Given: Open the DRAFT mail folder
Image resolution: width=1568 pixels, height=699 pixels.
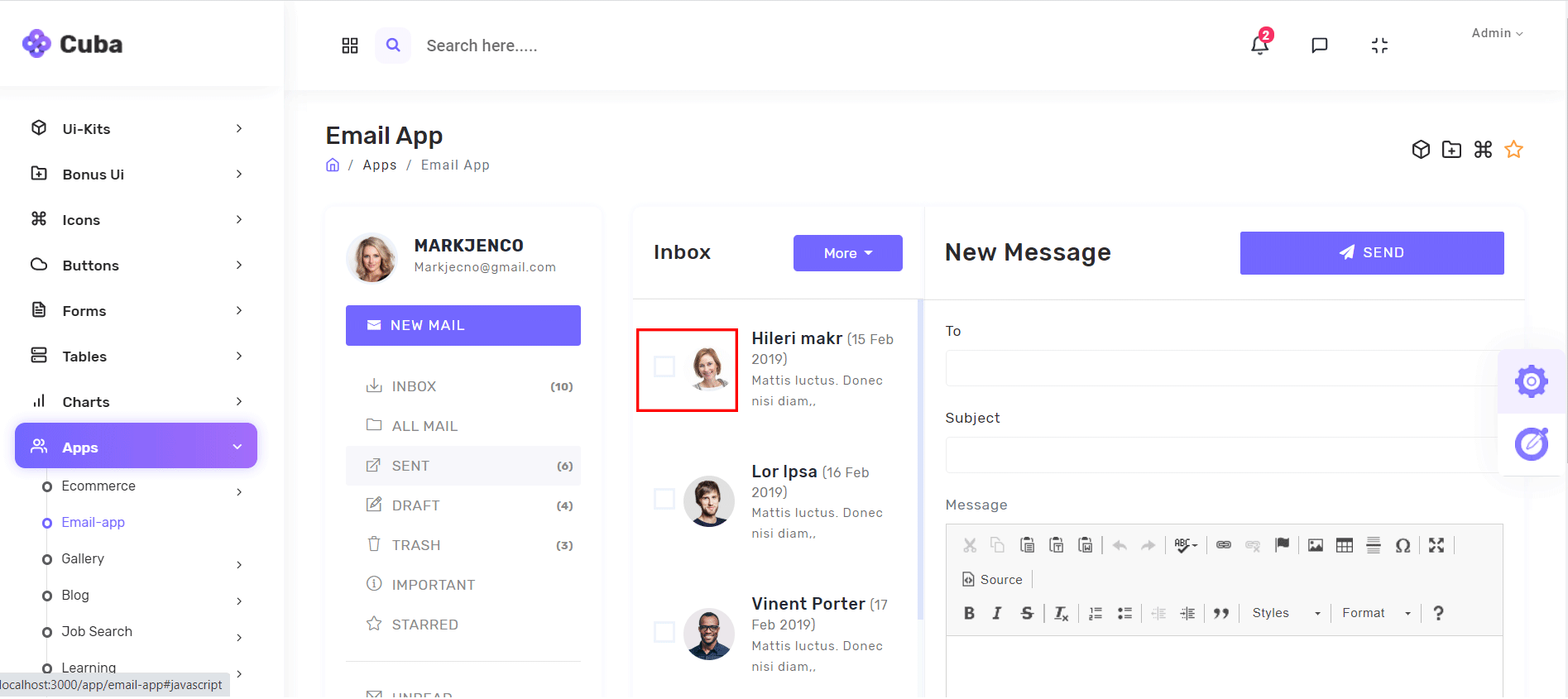Looking at the screenshot, I should 463,505.
